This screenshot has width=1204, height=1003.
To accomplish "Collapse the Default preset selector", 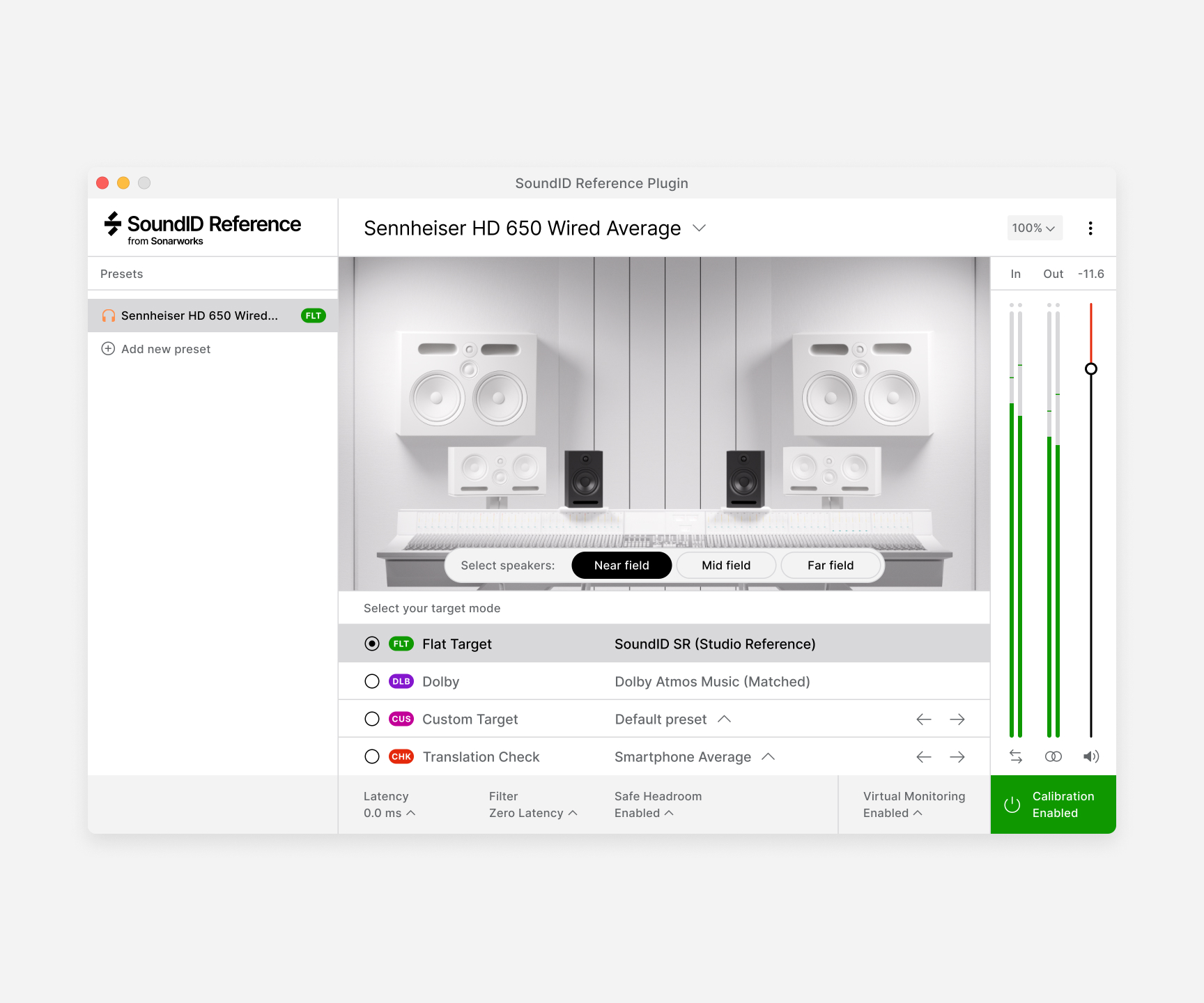I will coord(725,719).
